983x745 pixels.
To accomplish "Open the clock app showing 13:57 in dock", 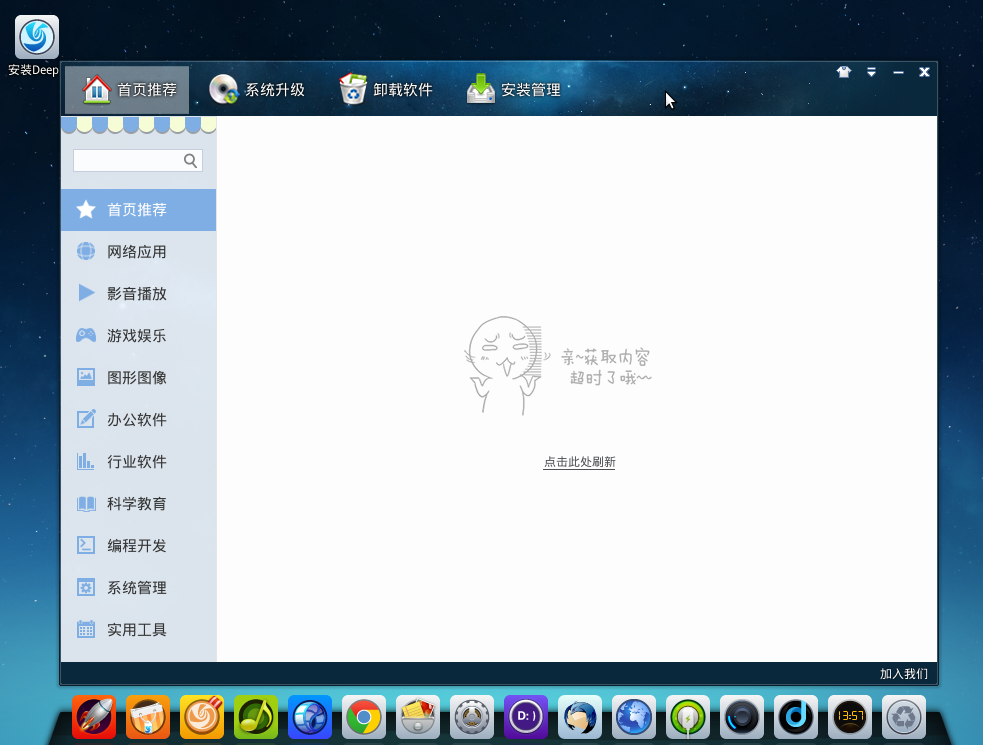I will [x=849, y=717].
